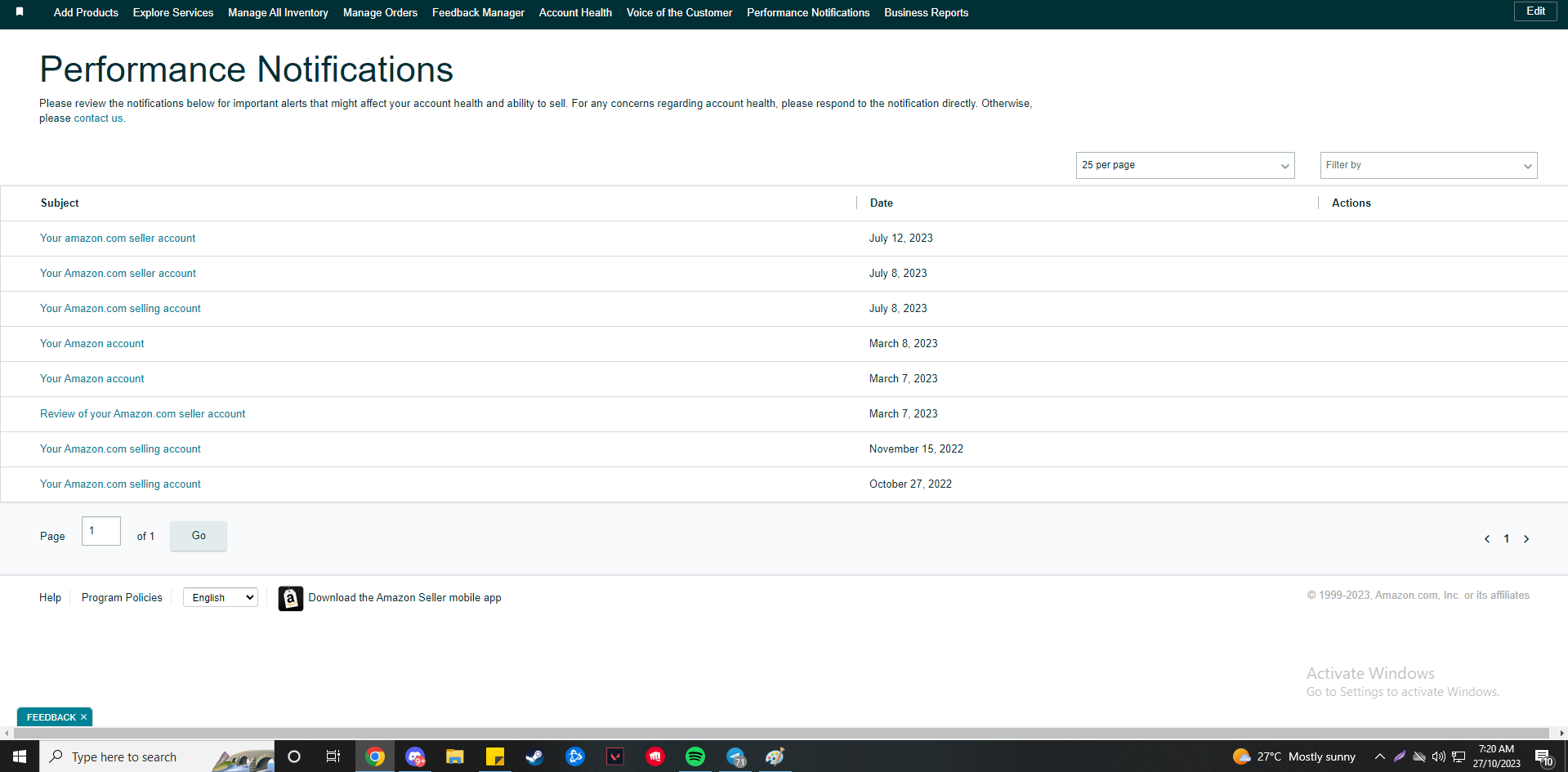This screenshot has height=772, width=1568.
Task: Go to Explore Services
Action: click(173, 13)
